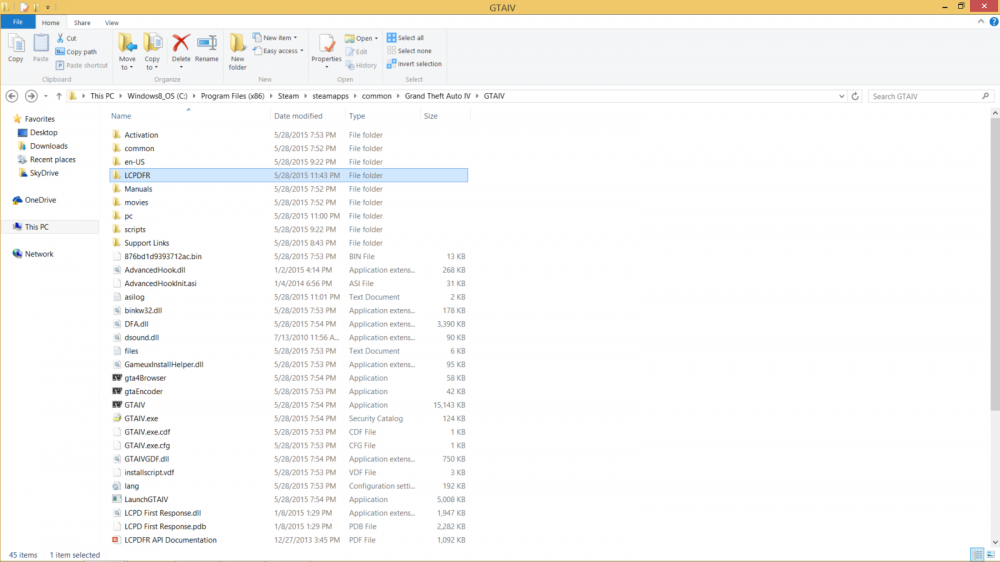
Task: Click the Forward navigation arrow
Action: tap(31, 96)
